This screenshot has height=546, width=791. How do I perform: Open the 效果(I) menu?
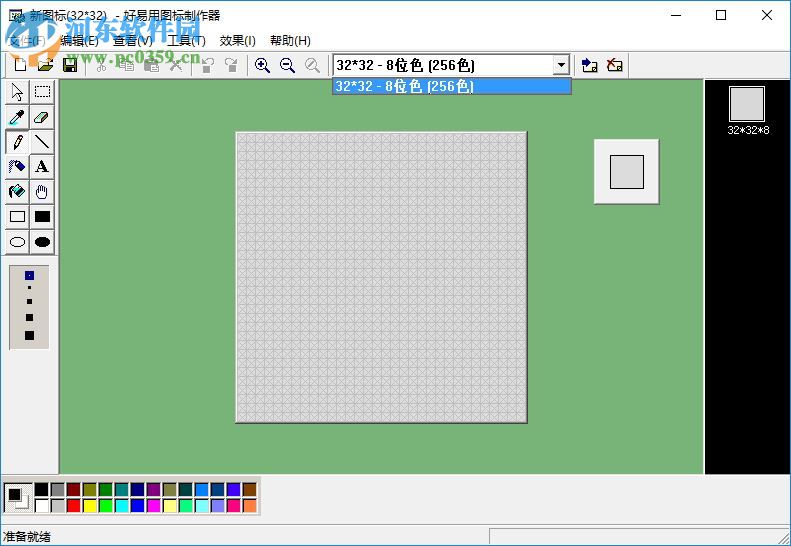coord(238,41)
